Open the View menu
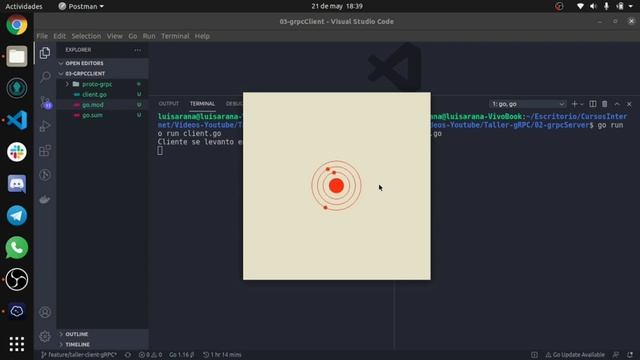The width and height of the screenshot is (640, 360). pos(115,36)
